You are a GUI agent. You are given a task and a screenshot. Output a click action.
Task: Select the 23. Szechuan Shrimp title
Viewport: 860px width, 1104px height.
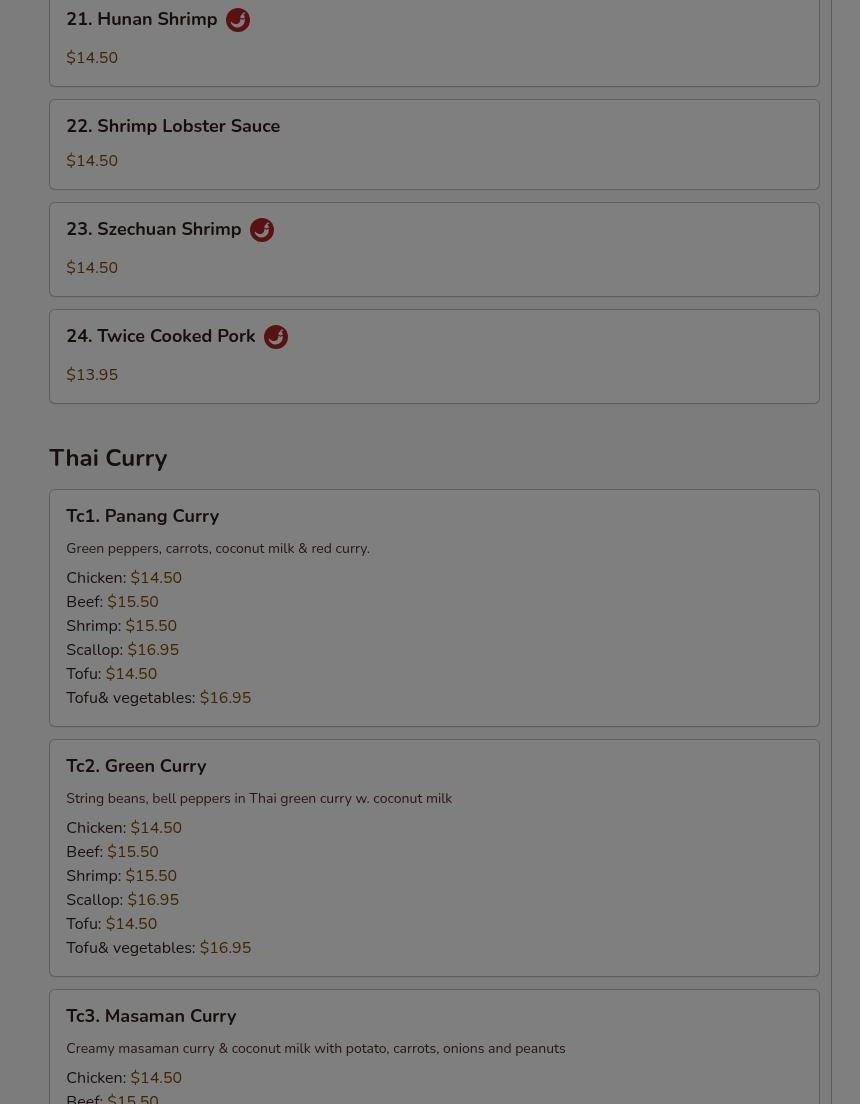[x=154, y=229]
